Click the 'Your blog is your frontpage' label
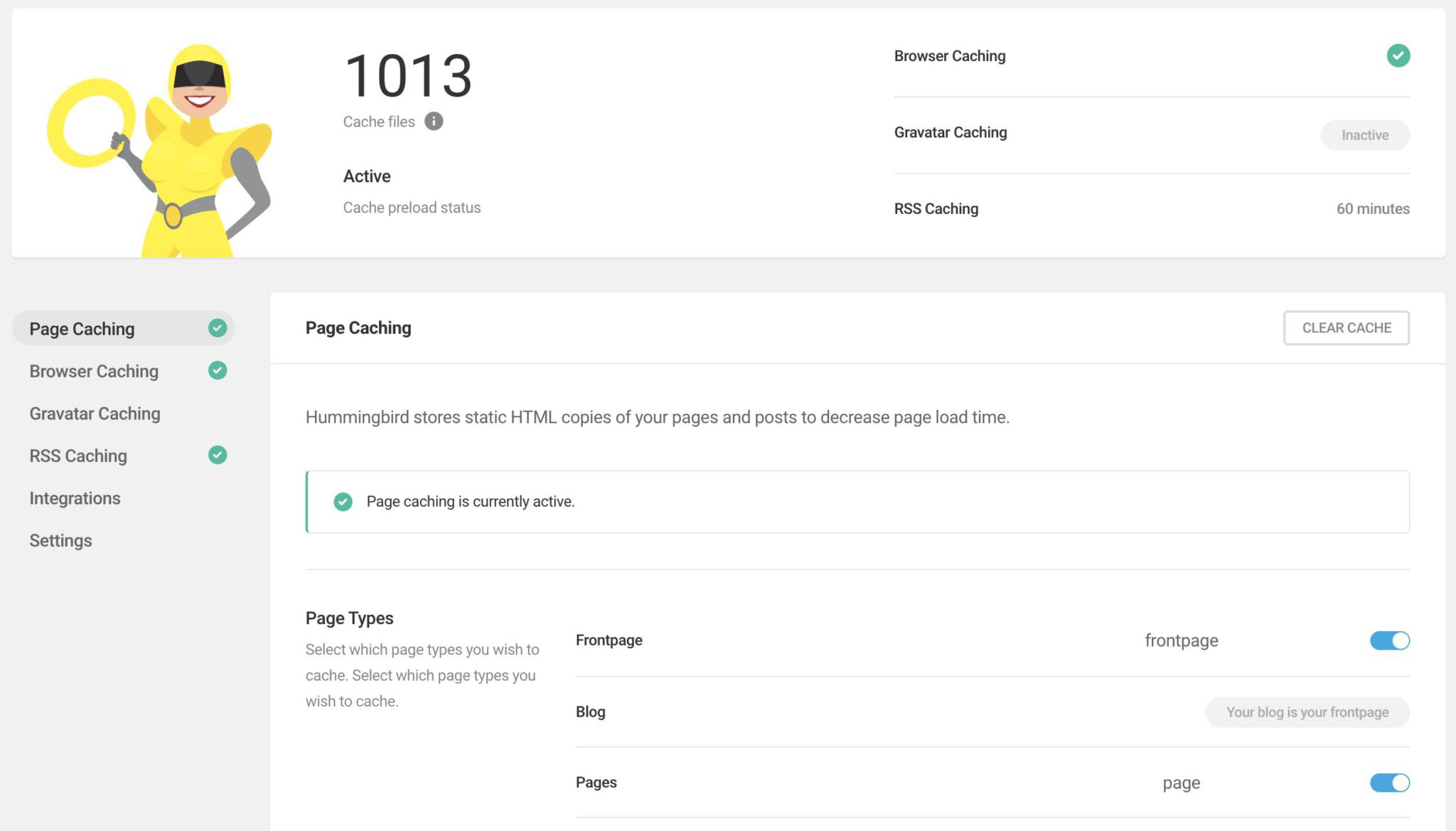Screen dimensions: 1456x831 (x=1307, y=712)
